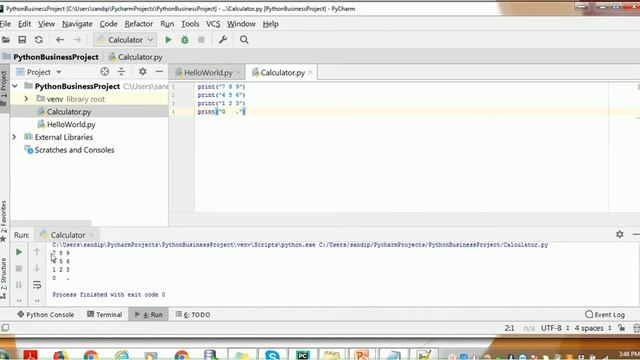Collapse the PythonBusinessProject tree node
Viewport: 640px width, 360px height.
15,86
